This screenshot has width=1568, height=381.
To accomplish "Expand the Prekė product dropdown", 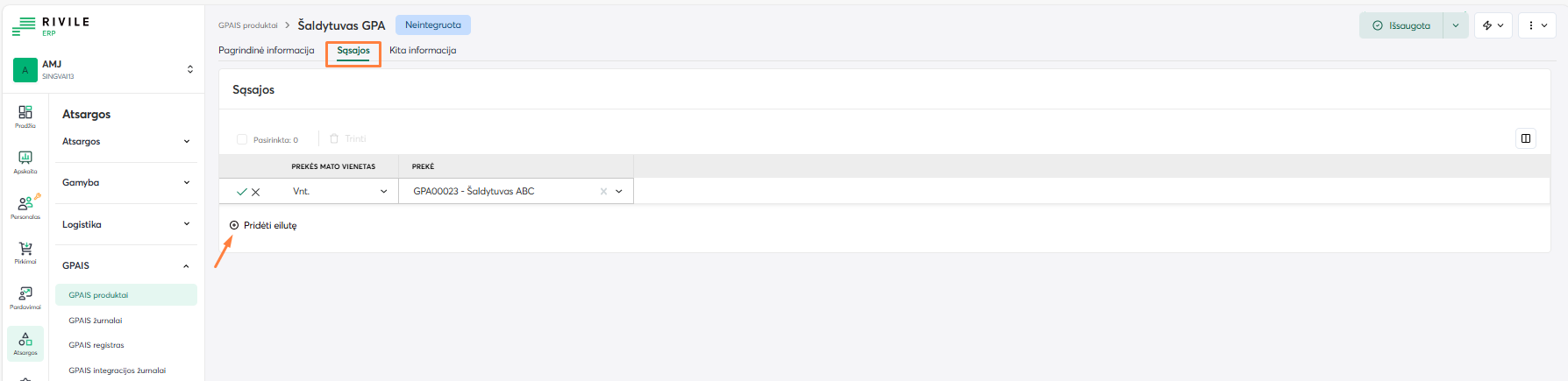I will [619, 192].
